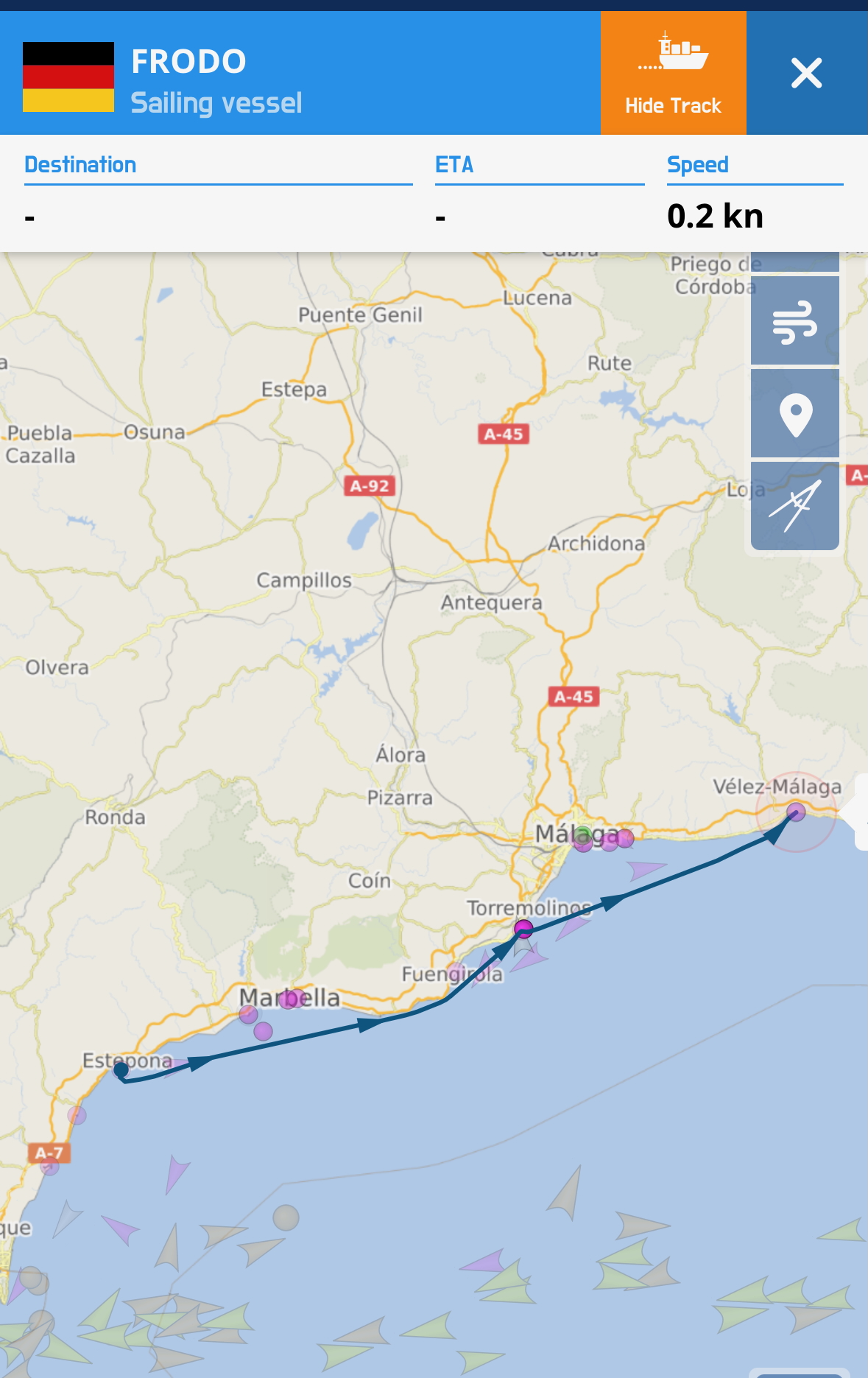Tap the magenta vessel marker near Torremolinos

(523, 928)
